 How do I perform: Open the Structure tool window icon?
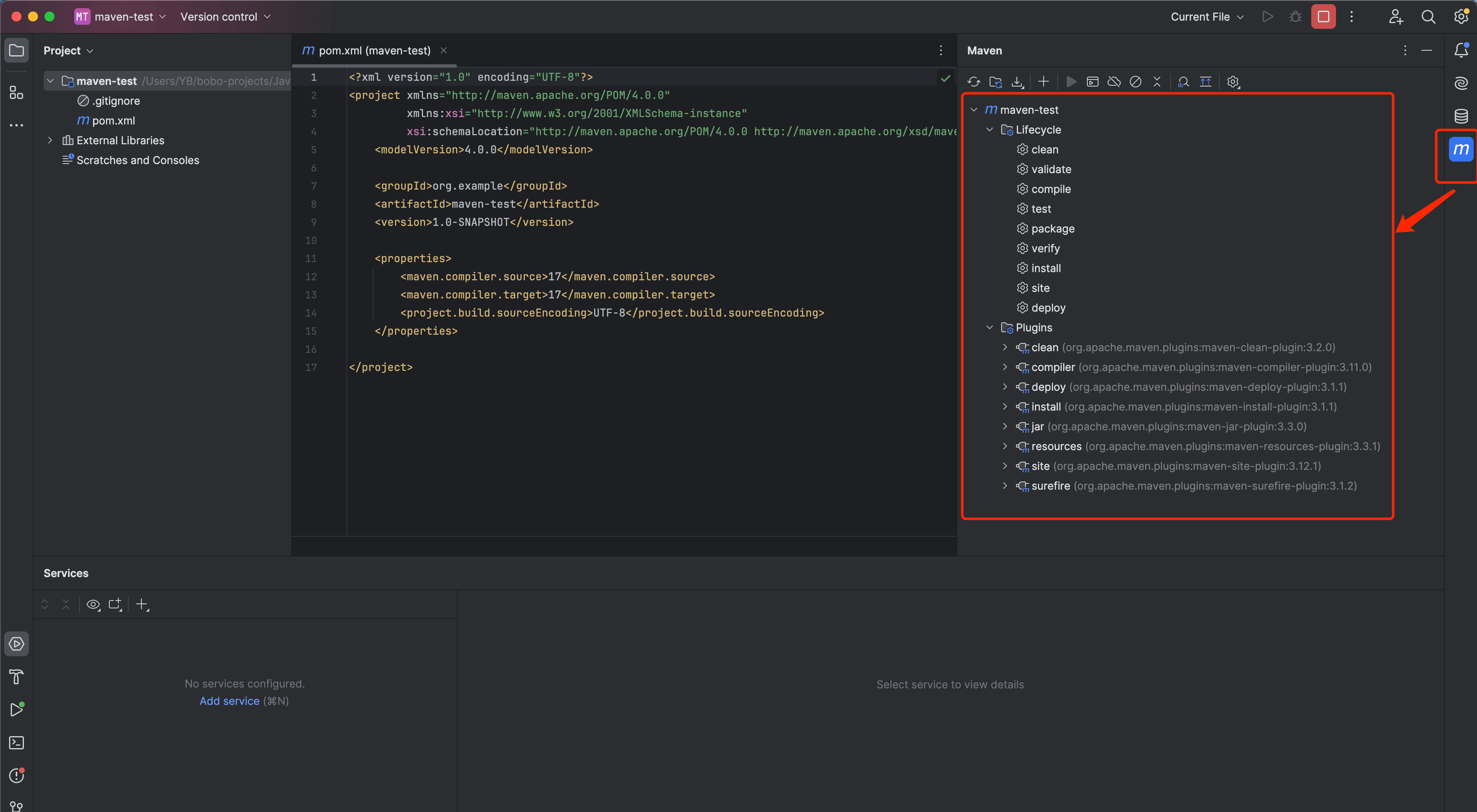tap(16, 92)
